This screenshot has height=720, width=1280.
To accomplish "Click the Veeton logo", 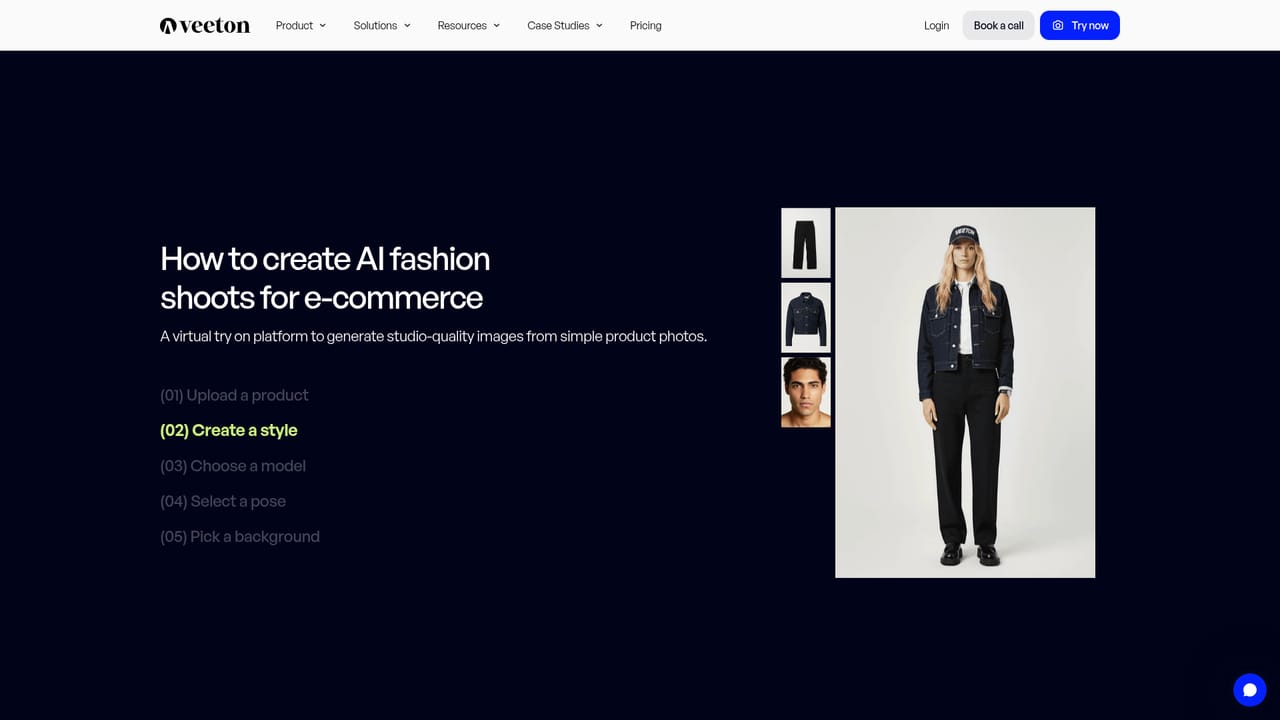I will pos(205,26).
